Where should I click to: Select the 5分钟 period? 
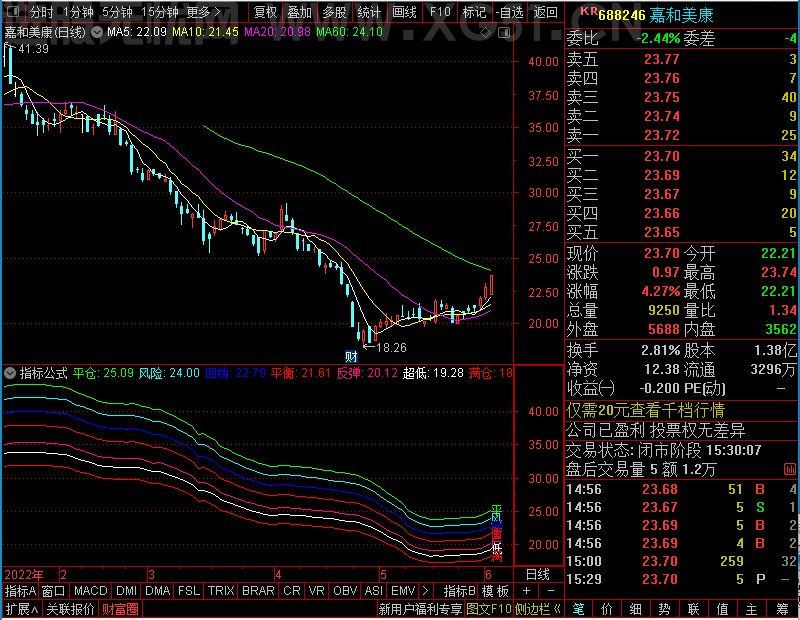pos(117,12)
